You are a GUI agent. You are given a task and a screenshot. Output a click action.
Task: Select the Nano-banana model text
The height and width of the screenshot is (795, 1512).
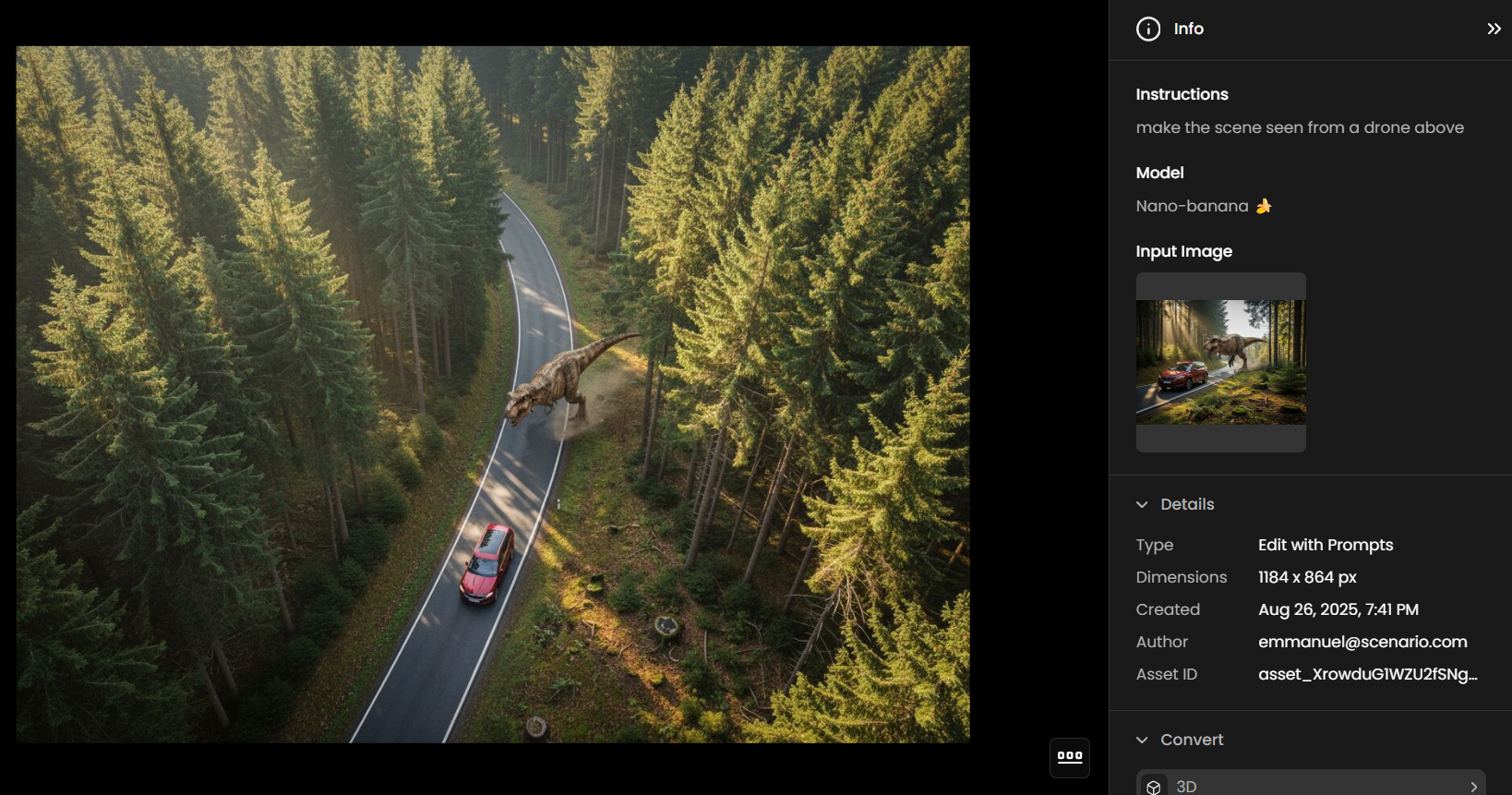pyautogui.click(x=1192, y=206)
